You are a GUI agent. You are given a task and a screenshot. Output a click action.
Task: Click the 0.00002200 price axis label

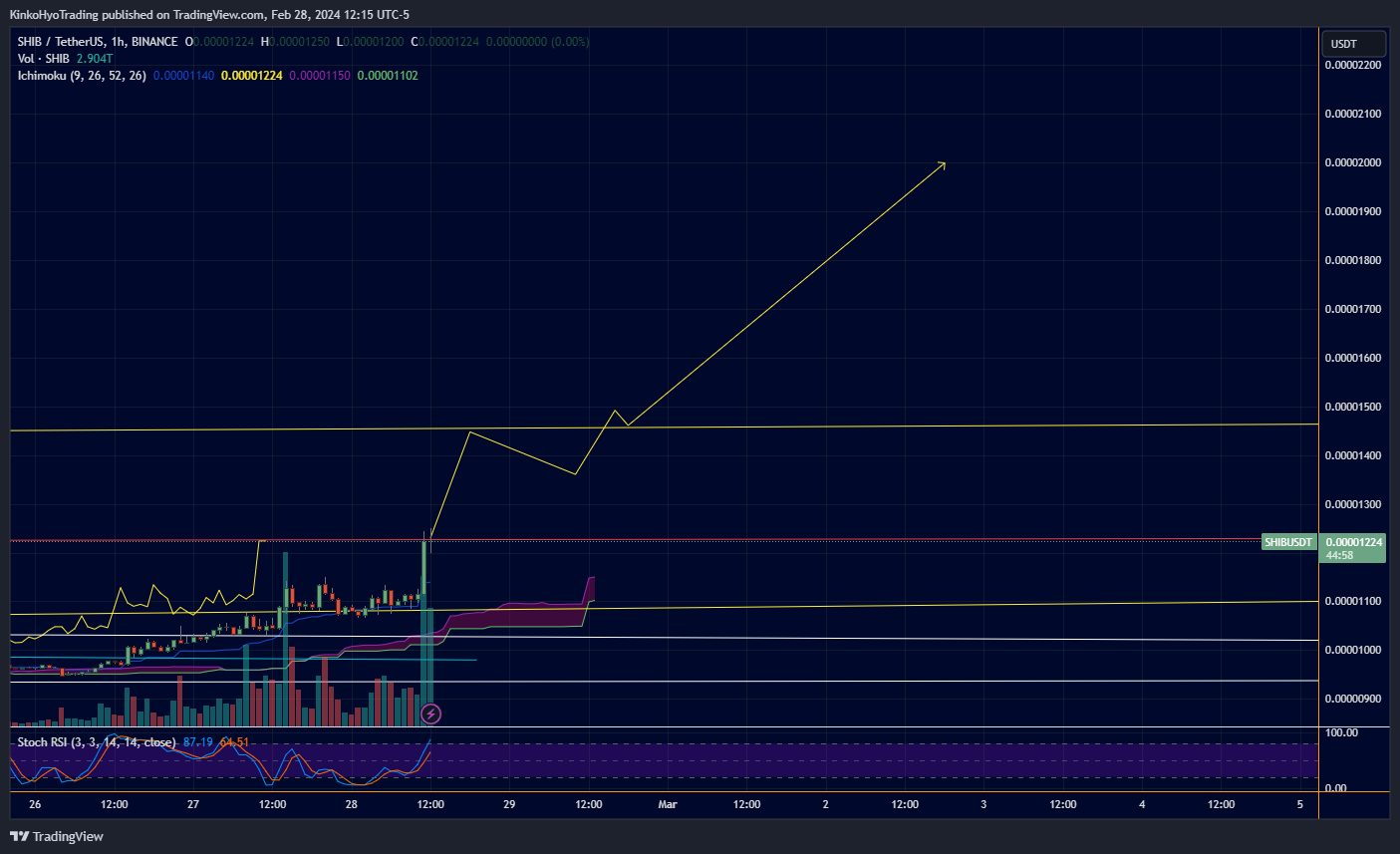pos(1353,65)
